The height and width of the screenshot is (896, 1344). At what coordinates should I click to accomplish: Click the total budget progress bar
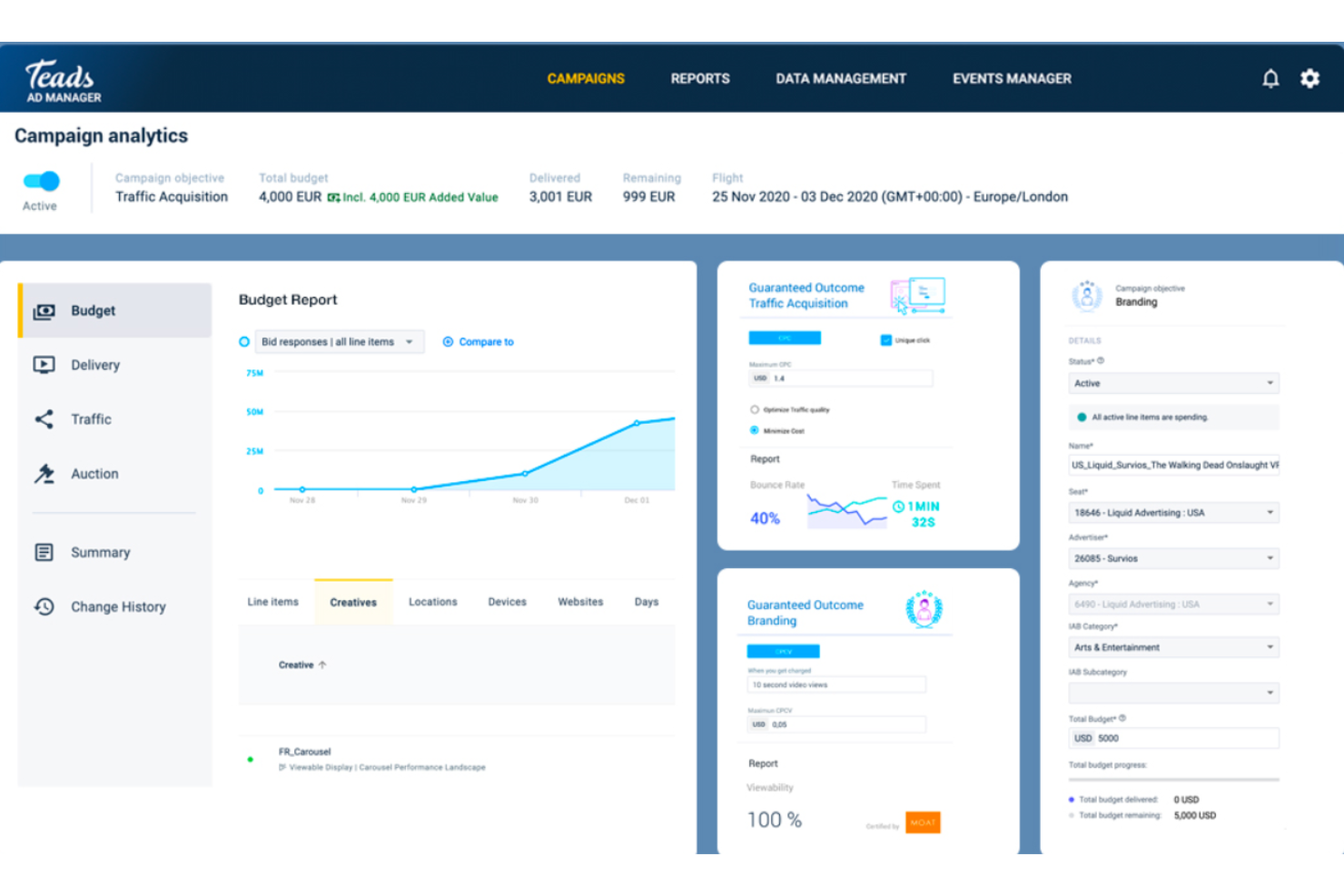pos(1173,780)
